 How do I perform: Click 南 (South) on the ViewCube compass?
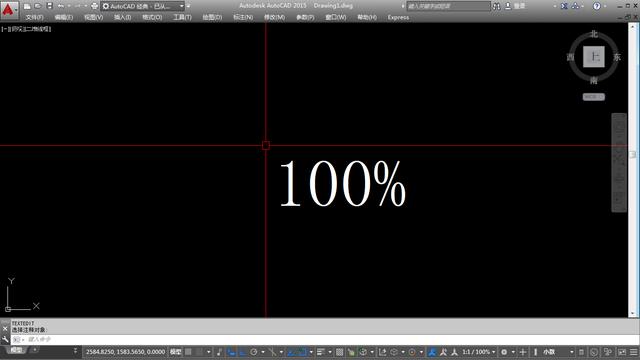594,80
